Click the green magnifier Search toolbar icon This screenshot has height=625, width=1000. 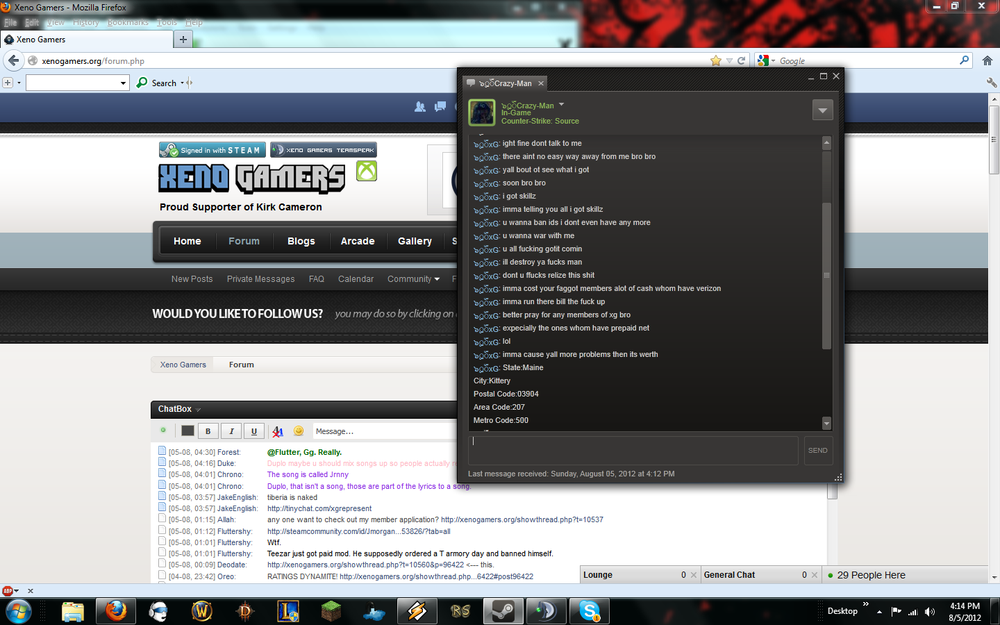coord(142,83)
